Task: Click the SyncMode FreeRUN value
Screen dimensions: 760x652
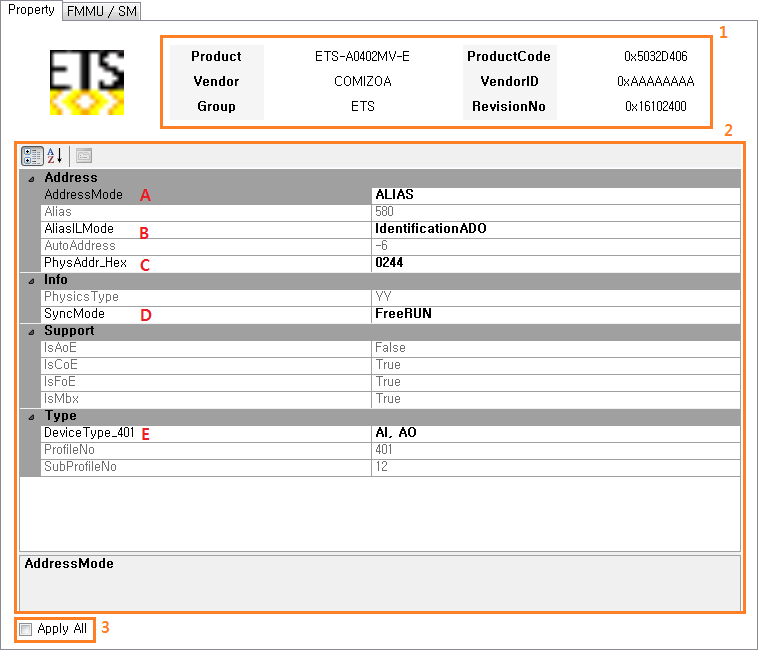Action: 555,314
